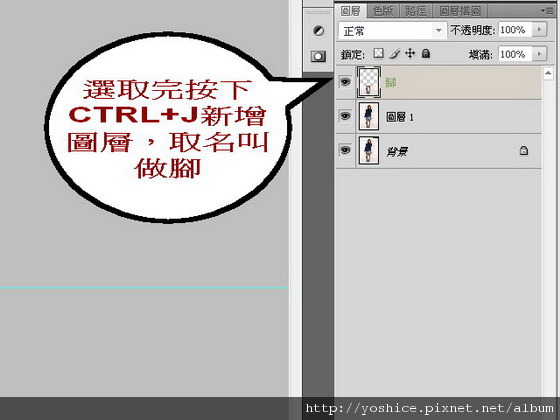Click the 背景 layer name
This screenshot has width=560, height=420.
coord(397,152)
